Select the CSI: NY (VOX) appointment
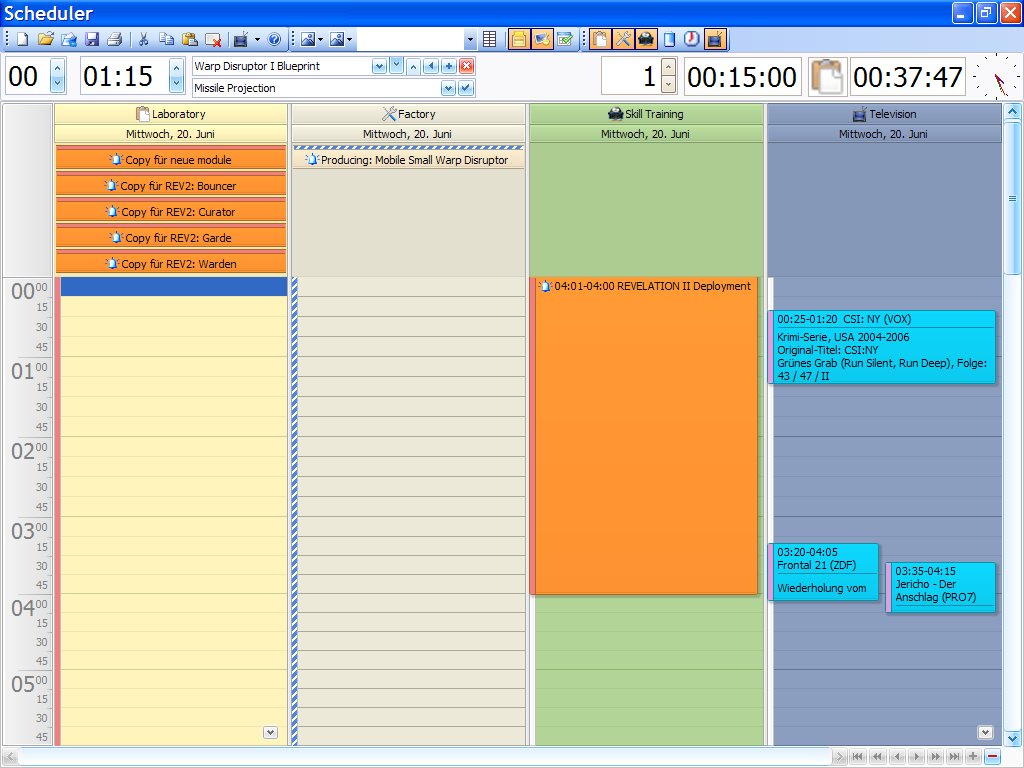Screen dimensions: 1024x768 (x=882, y=347)
